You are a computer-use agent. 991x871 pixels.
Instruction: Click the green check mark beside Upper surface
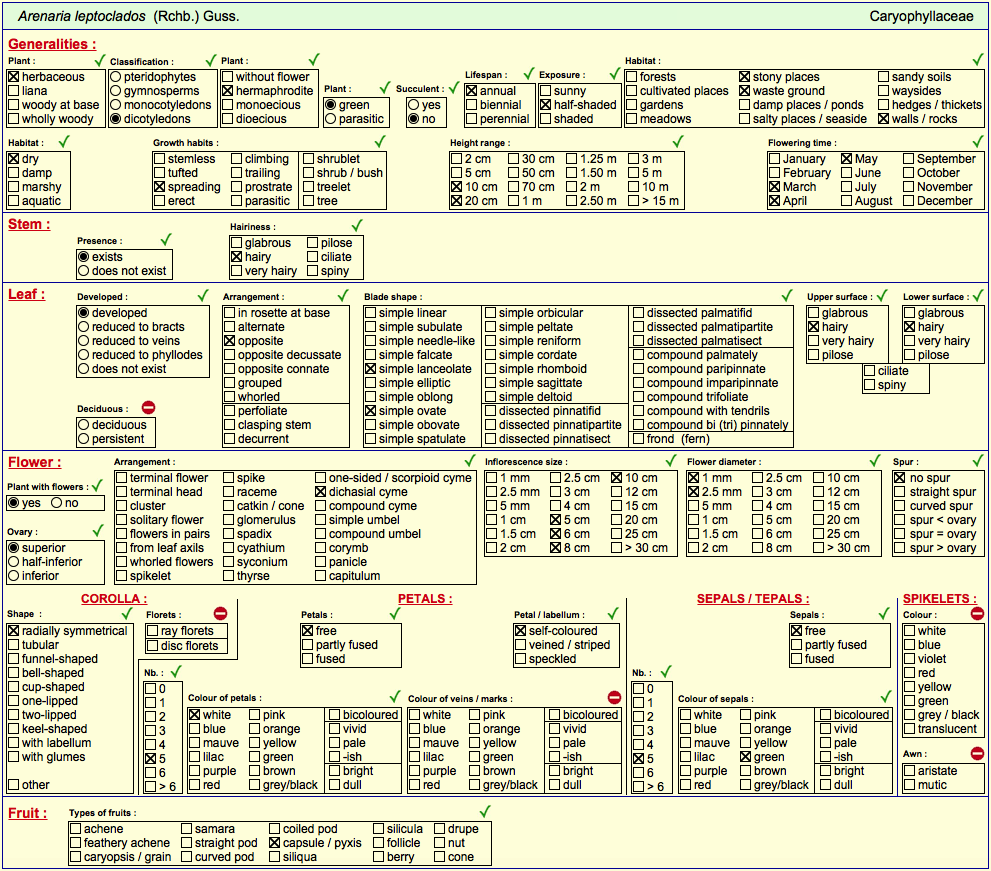click(882, 296)
